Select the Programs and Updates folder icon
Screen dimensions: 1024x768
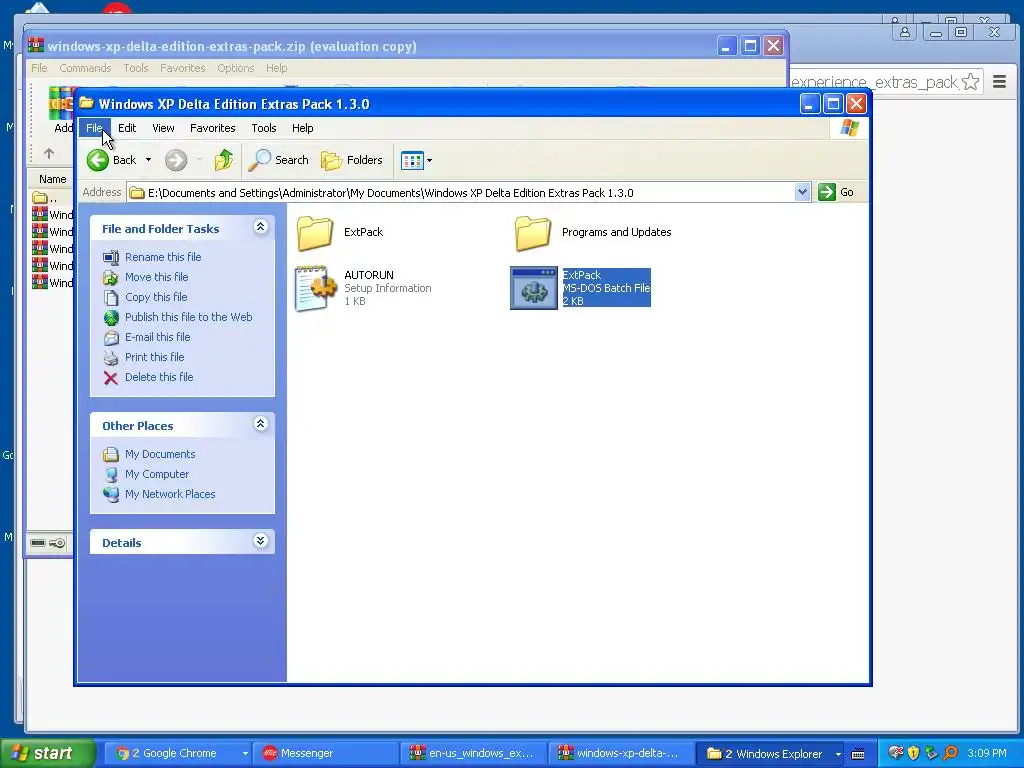tap(533, 232)
